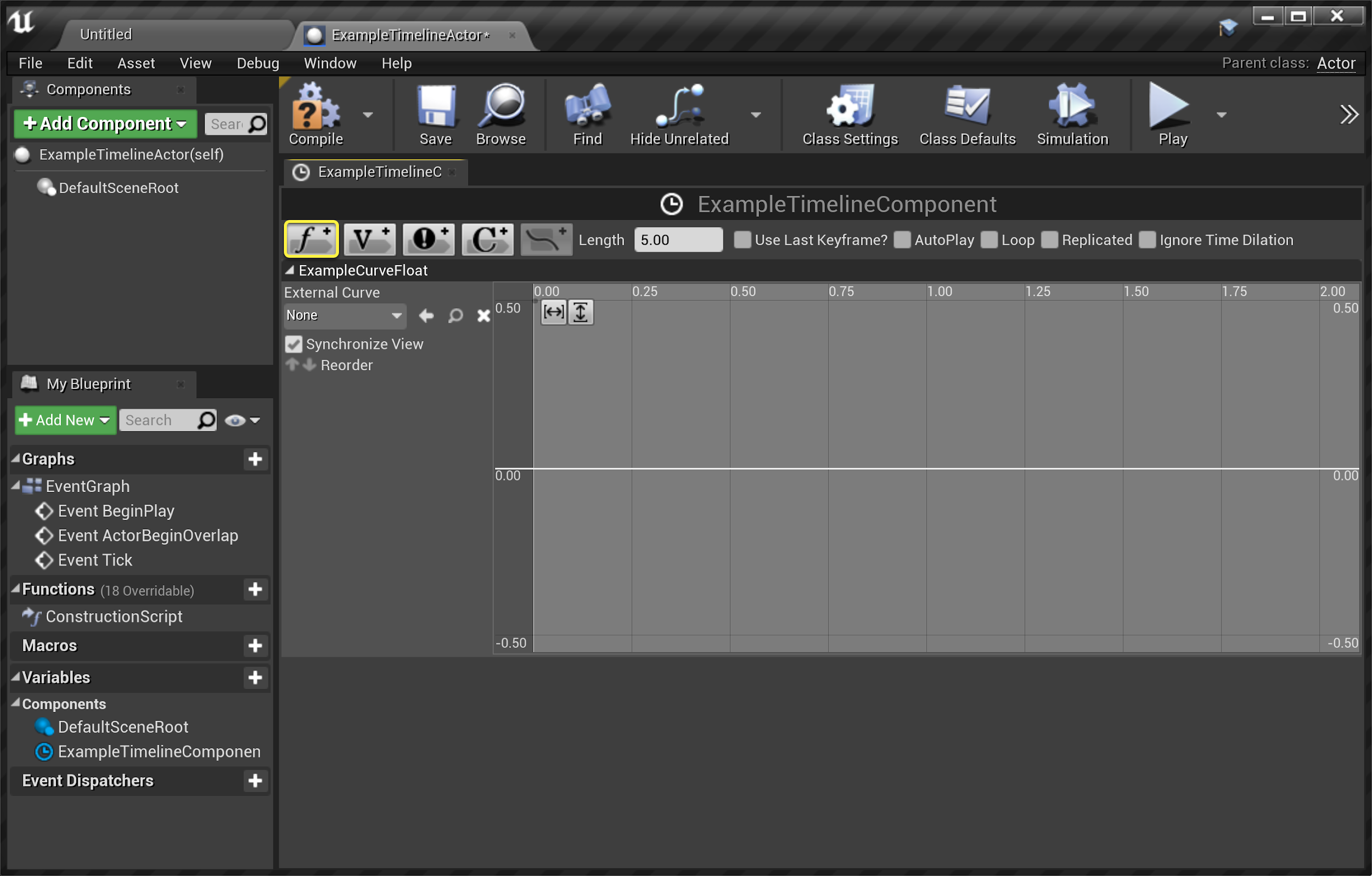Viewport: 1372px width, 876px height.
Task: Uncheck Synchronize View checkbox
Action: [x=294, y=344]
